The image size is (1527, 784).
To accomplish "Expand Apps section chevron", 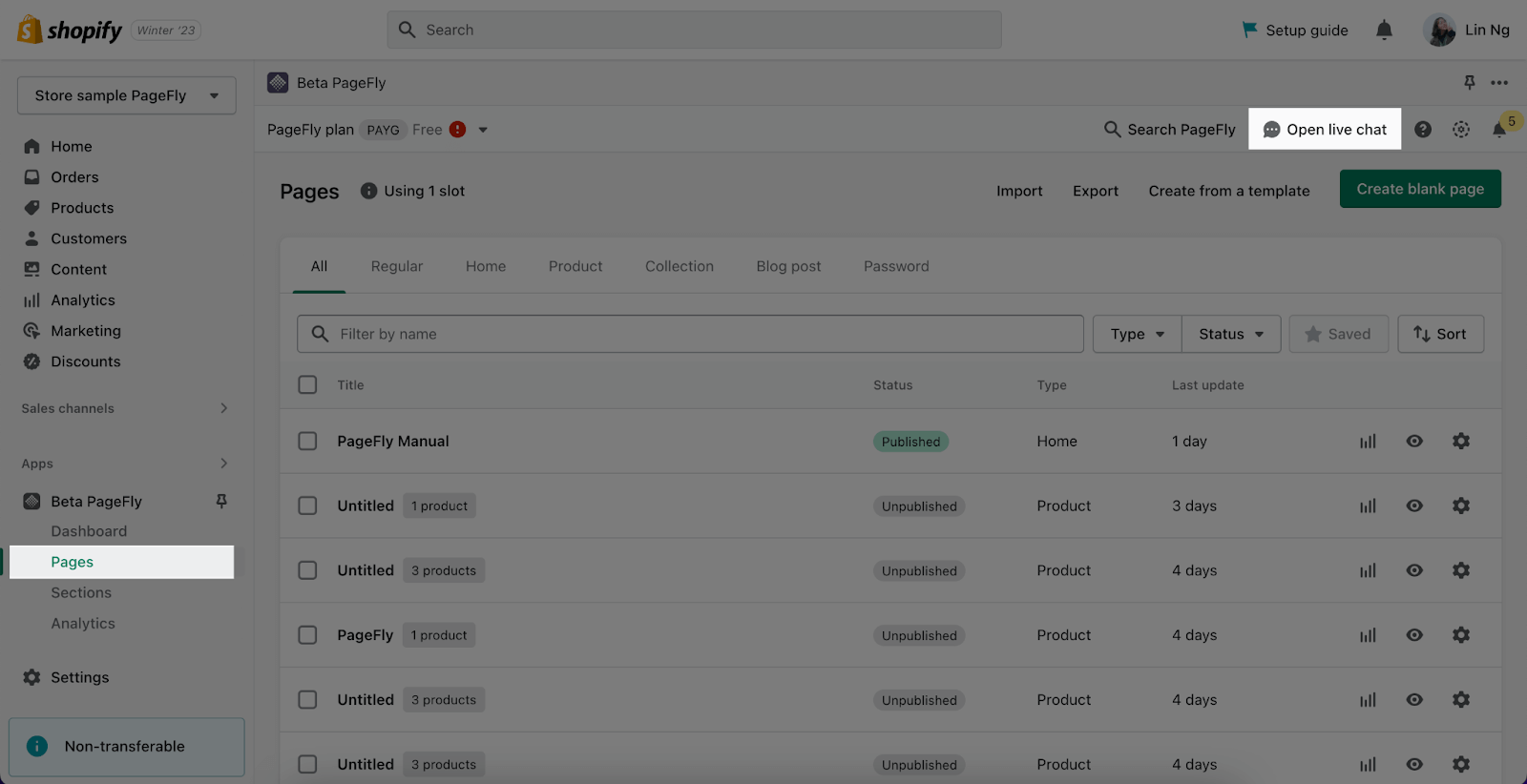I will click(x=224, y=464).
